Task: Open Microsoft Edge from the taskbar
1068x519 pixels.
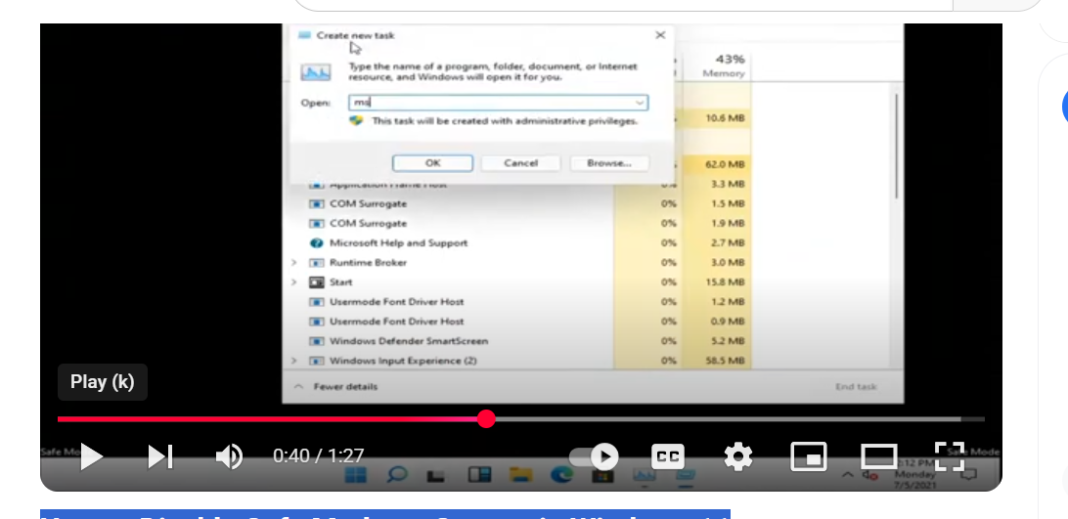Action: (x=561, y=475)
